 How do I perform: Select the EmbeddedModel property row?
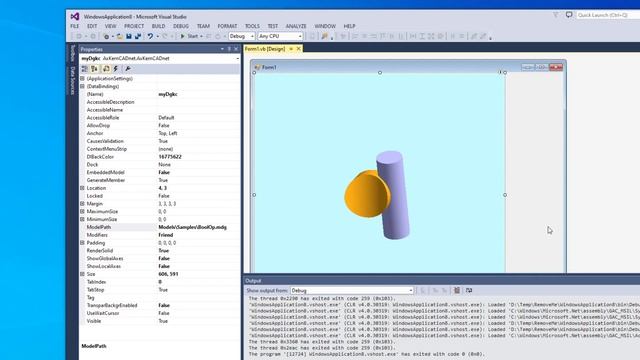pyautogui.click(x=160, y=172)
